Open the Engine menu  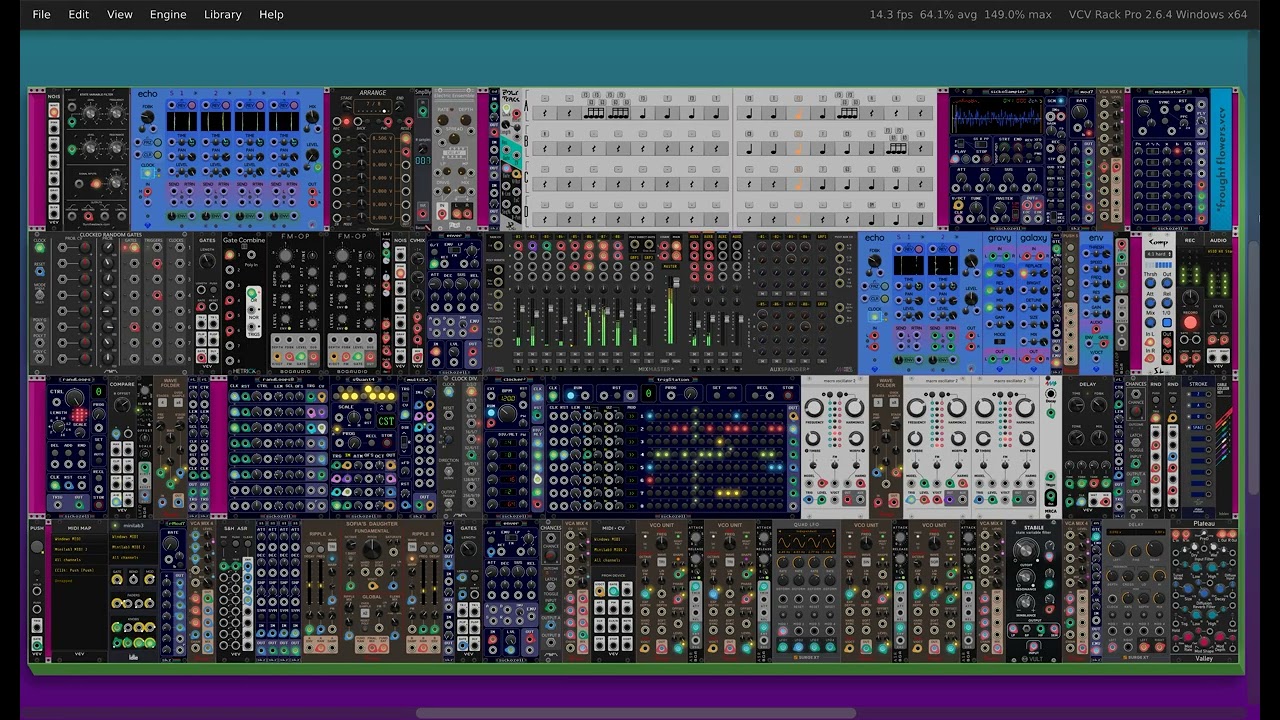coord(168,14)
